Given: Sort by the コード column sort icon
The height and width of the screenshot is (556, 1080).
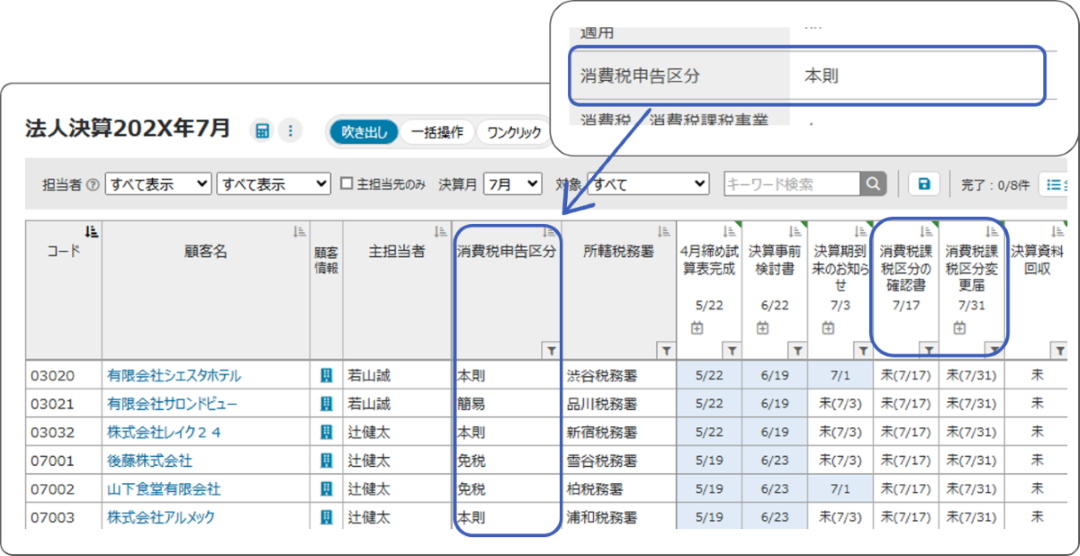Looking at the screenshot, I should pos(92,231).
